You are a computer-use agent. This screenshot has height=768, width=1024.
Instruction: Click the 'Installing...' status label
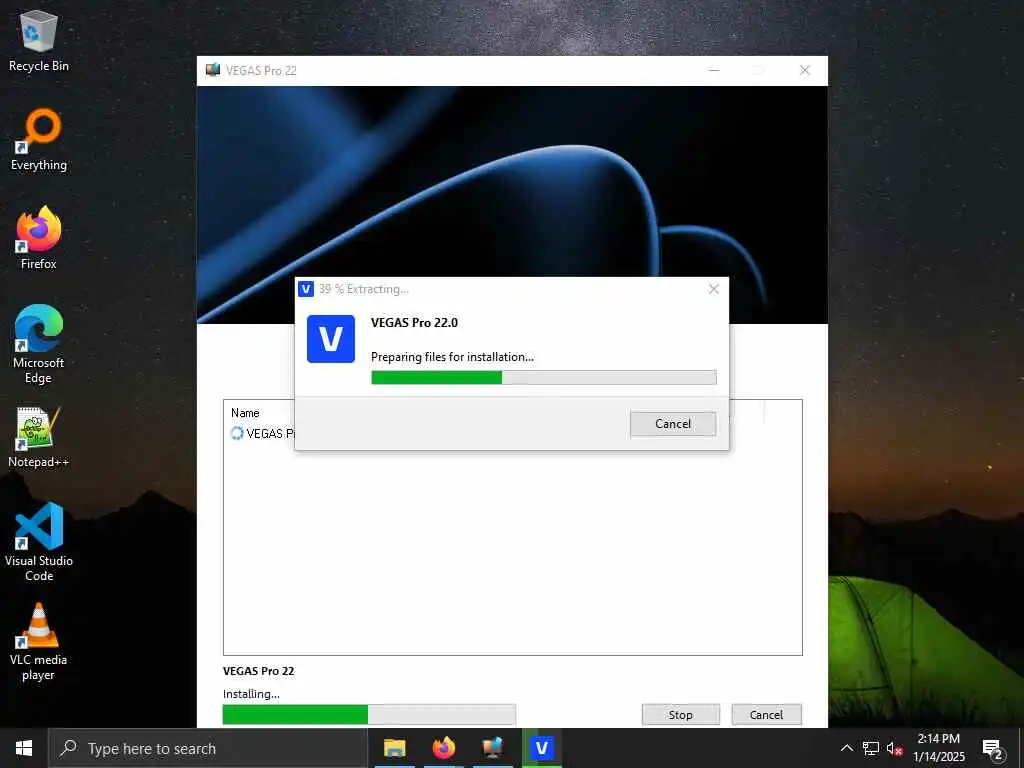[251, 694]
